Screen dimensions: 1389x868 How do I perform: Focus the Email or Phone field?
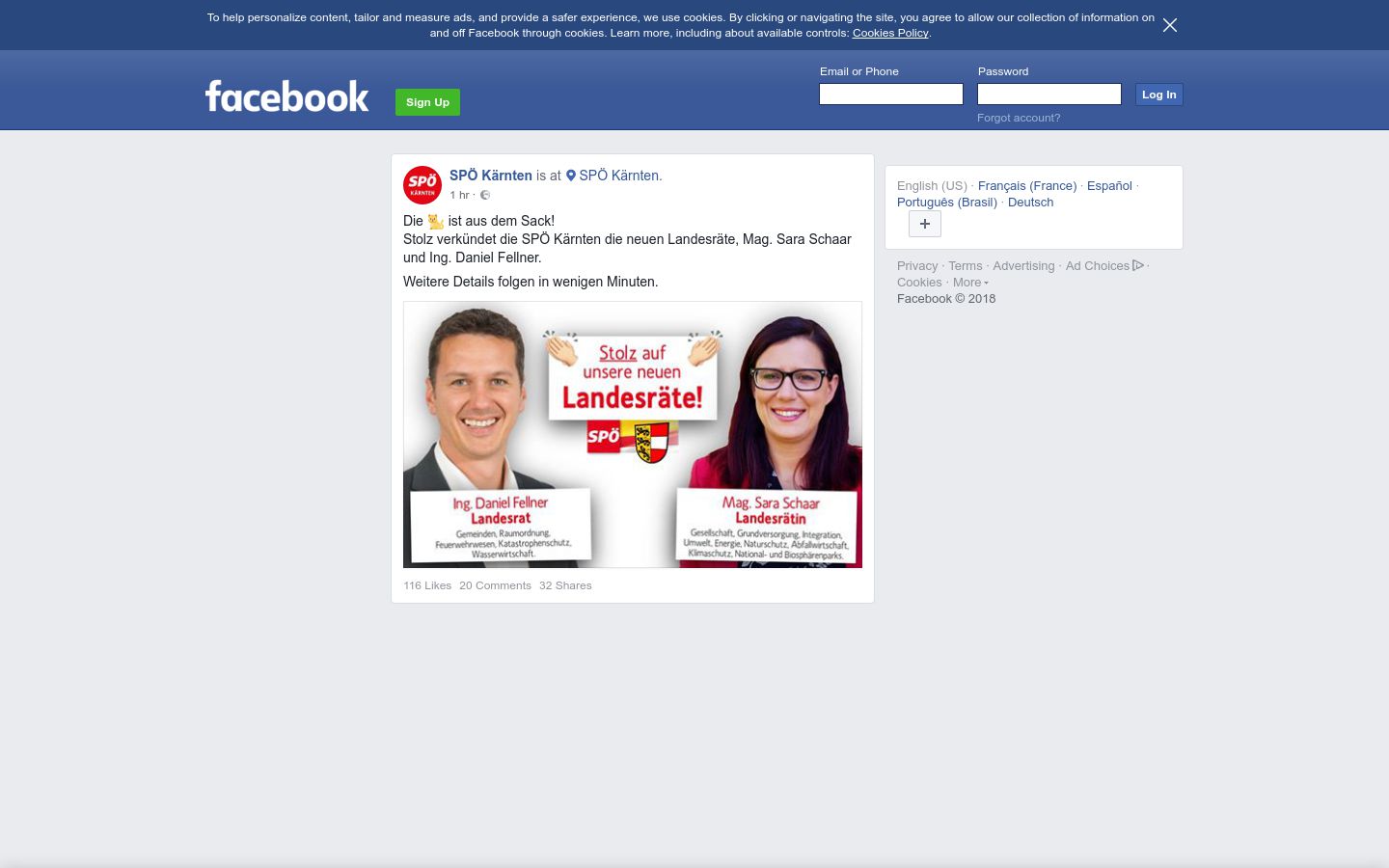point(891,94)
